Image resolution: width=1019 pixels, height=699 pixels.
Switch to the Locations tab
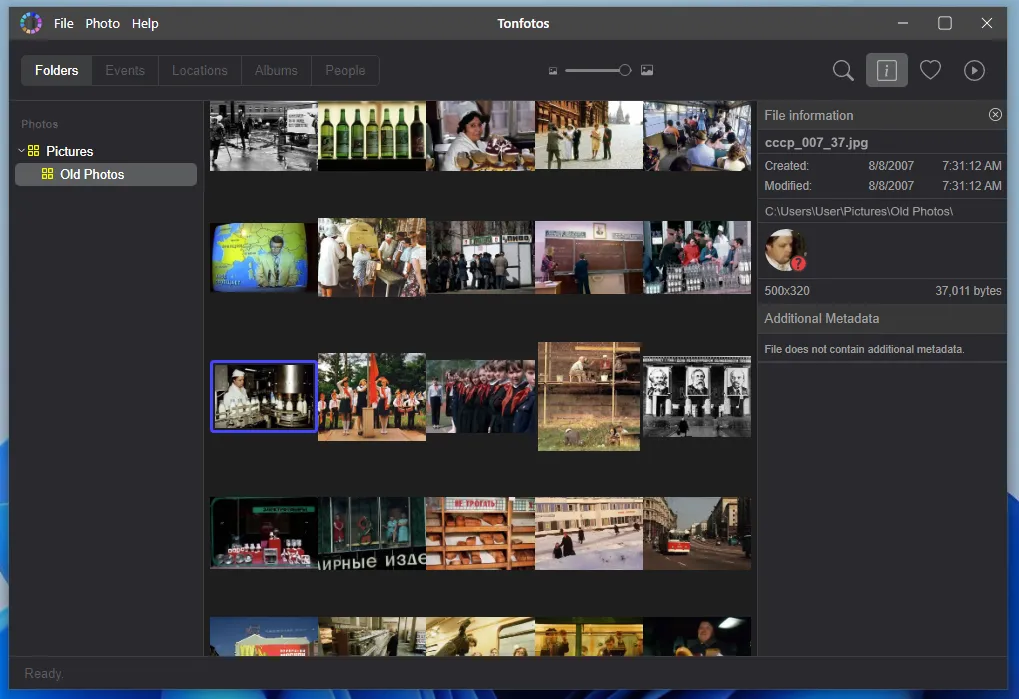point(199,70)
